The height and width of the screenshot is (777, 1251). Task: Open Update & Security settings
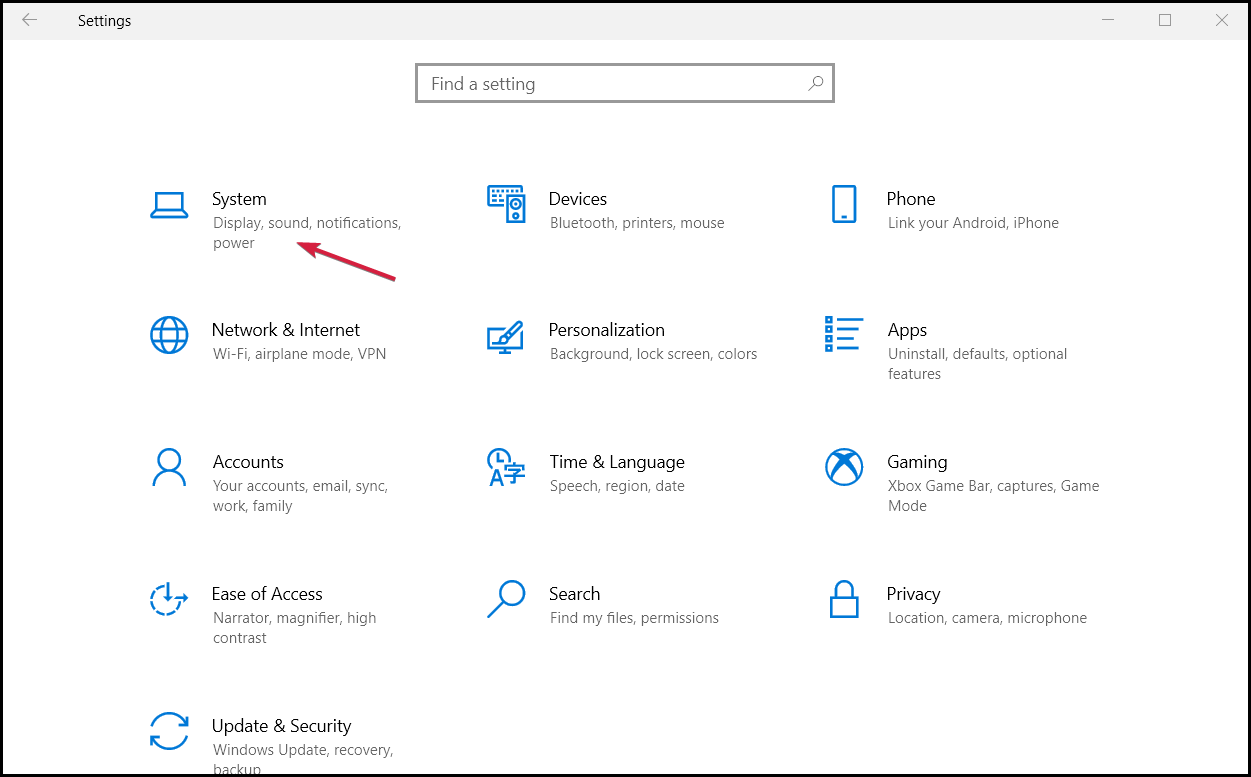[x=281, y=726]
